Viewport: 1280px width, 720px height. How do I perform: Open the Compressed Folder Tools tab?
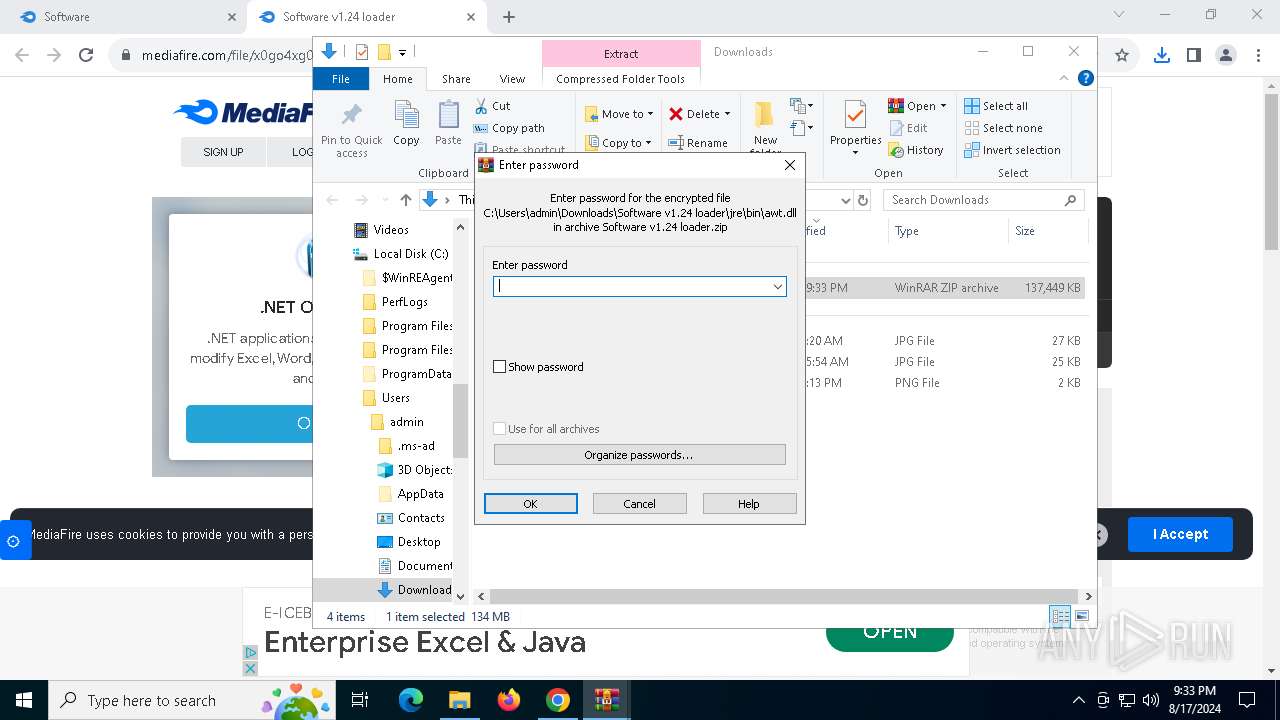click(x=621, y=79)
